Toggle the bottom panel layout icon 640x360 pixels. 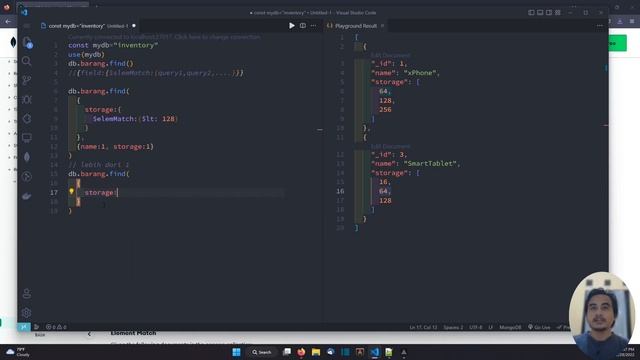pos(540,13)
